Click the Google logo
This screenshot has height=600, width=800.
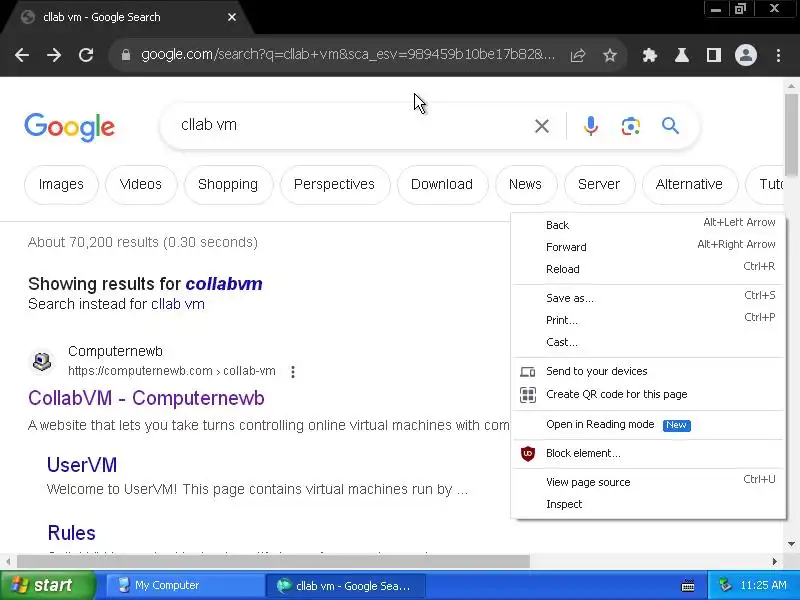click(x=69, y=127)
